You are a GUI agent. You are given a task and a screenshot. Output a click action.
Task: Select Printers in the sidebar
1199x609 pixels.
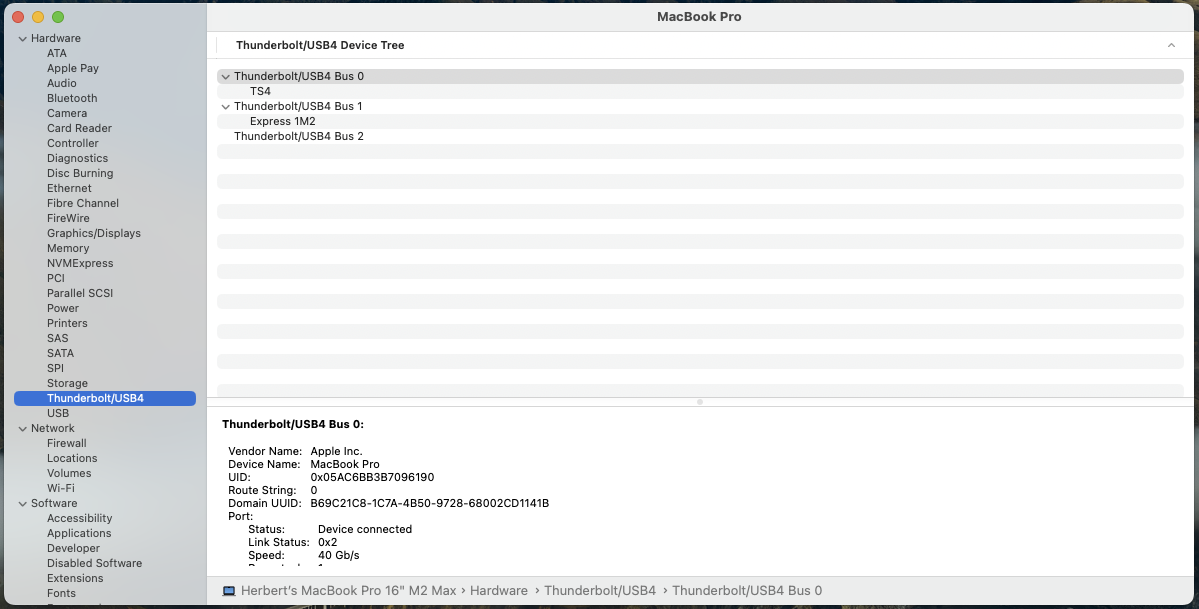[67, 323]
